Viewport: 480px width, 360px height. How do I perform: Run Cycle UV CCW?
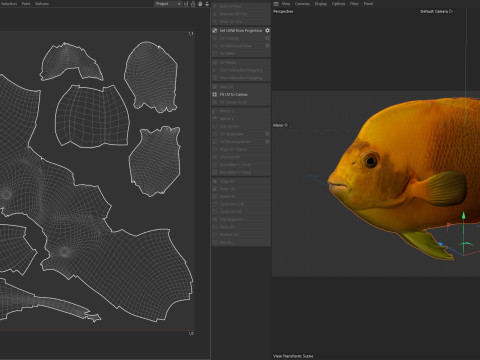(241, 204)
